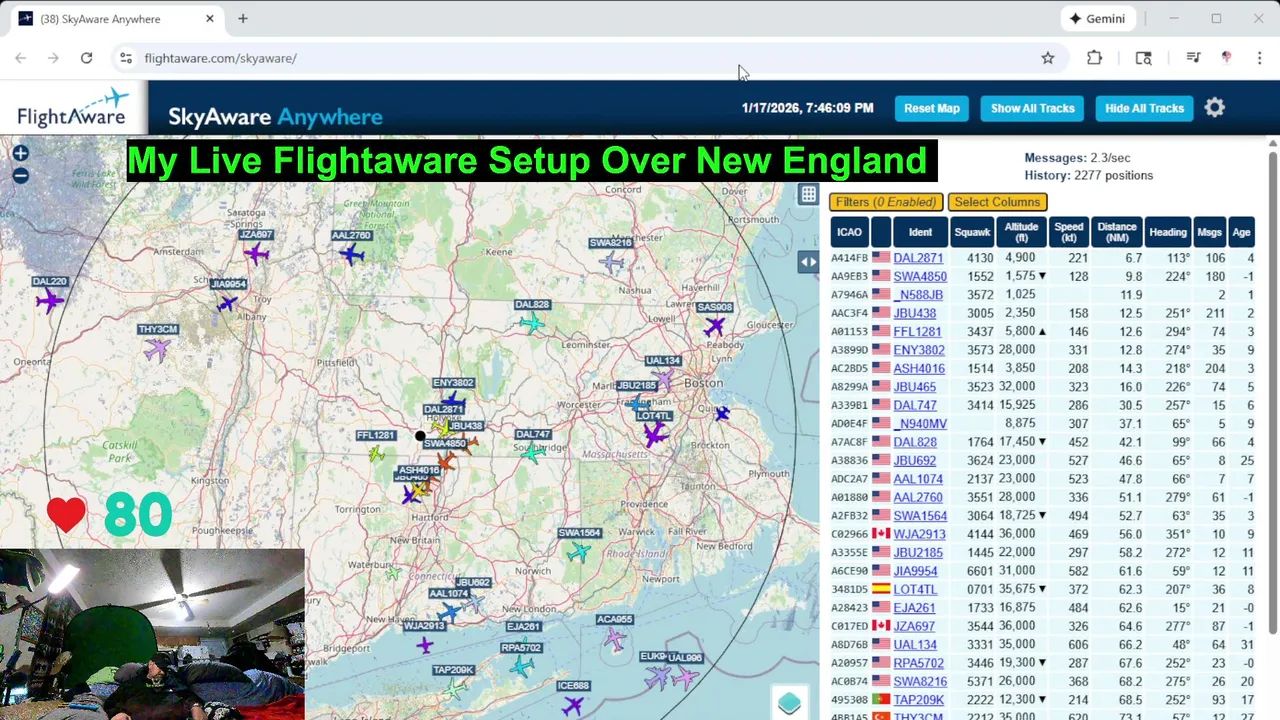
Task: Open the TAP209K flight link
Action: tap(919, 699)
